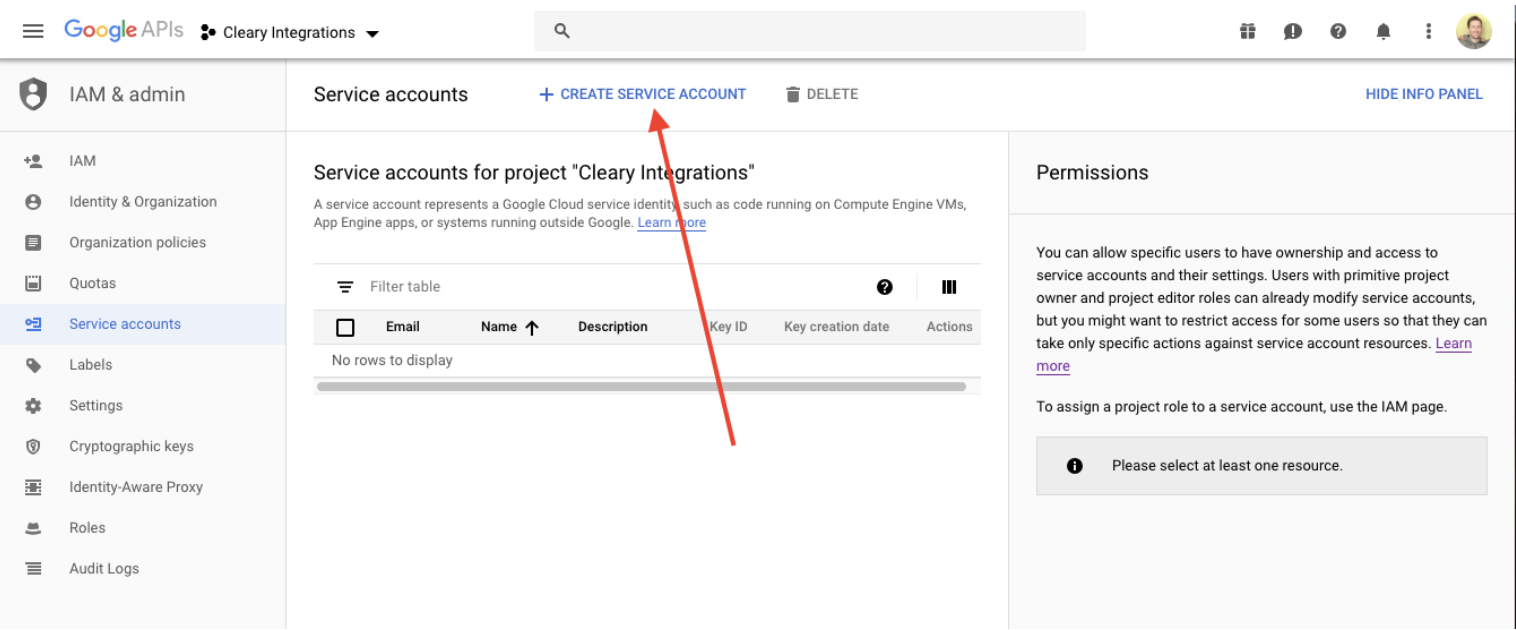
Task: Click the Quotas icon
Action: point(33,284)
